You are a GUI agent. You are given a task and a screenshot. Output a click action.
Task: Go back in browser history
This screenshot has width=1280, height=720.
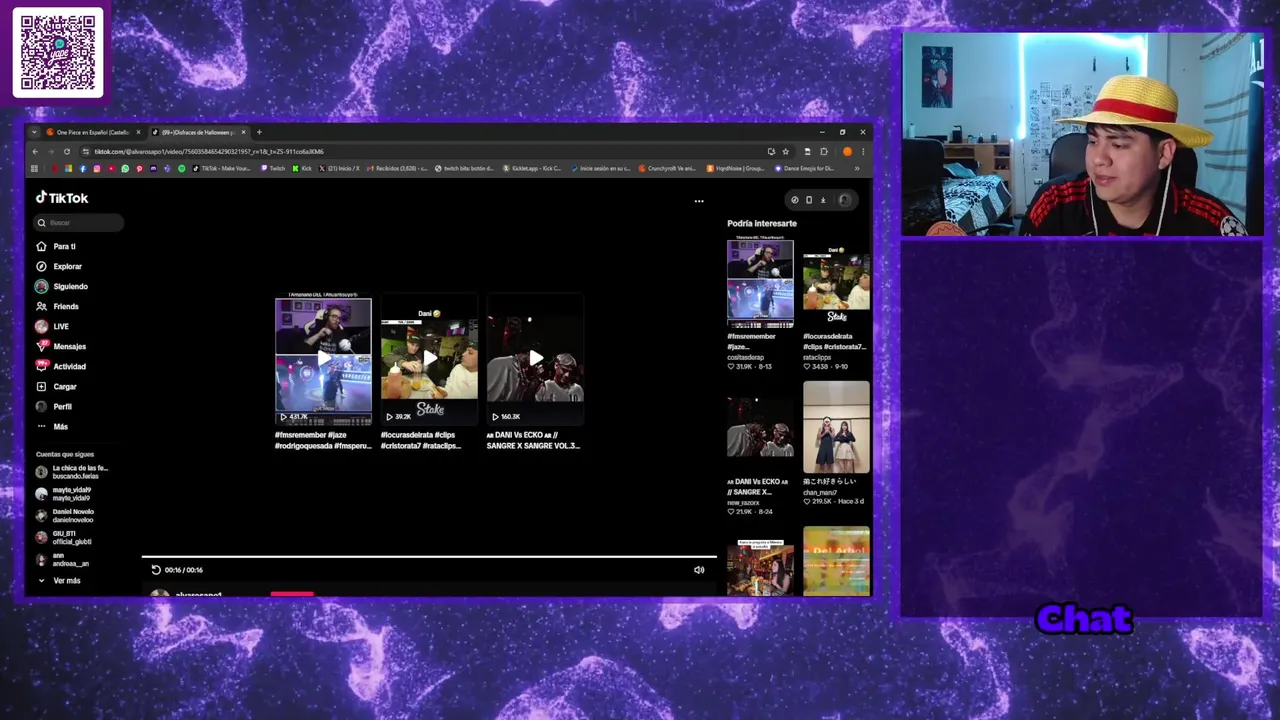click(x=35, y=152)
